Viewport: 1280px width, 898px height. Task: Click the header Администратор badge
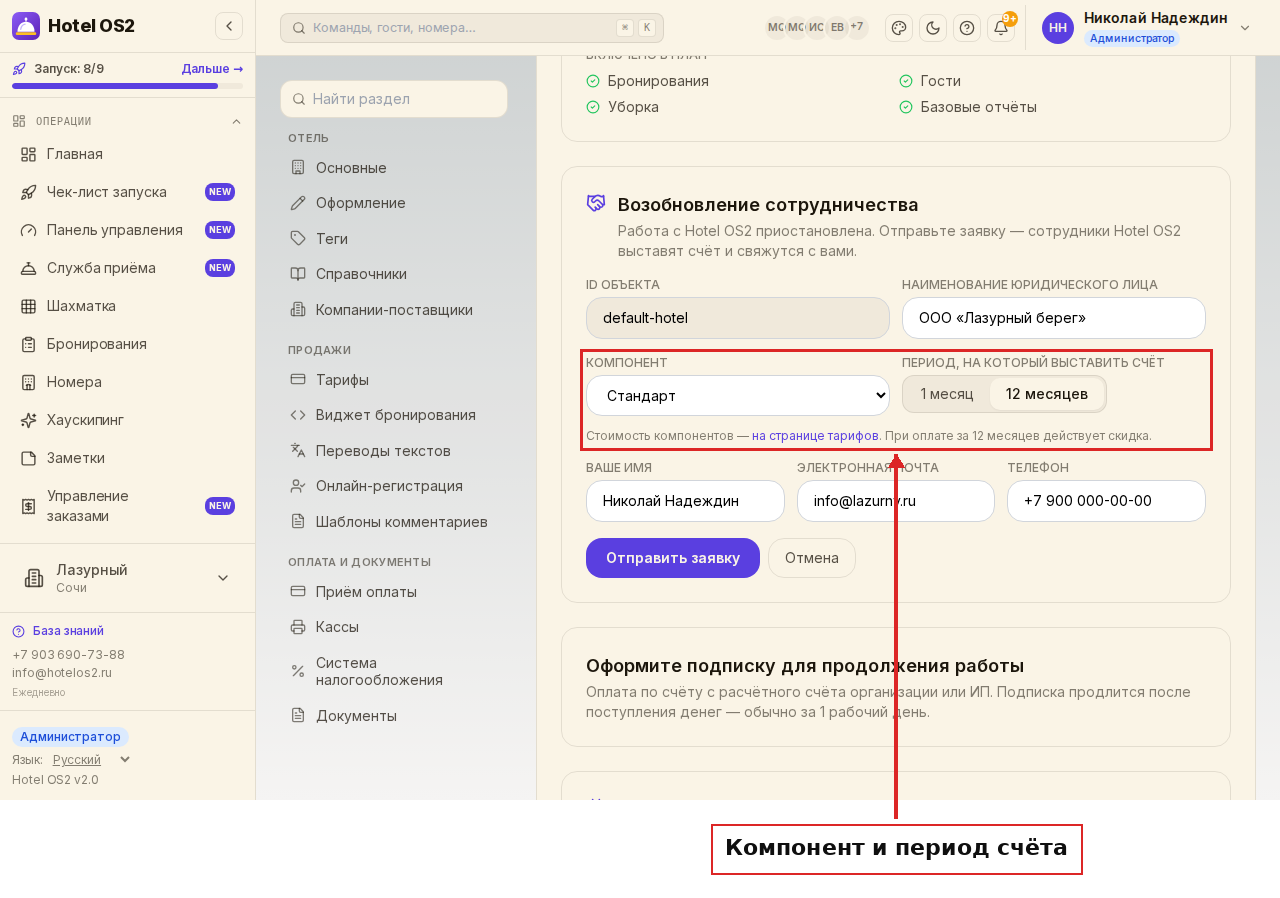pos(1132,38)
